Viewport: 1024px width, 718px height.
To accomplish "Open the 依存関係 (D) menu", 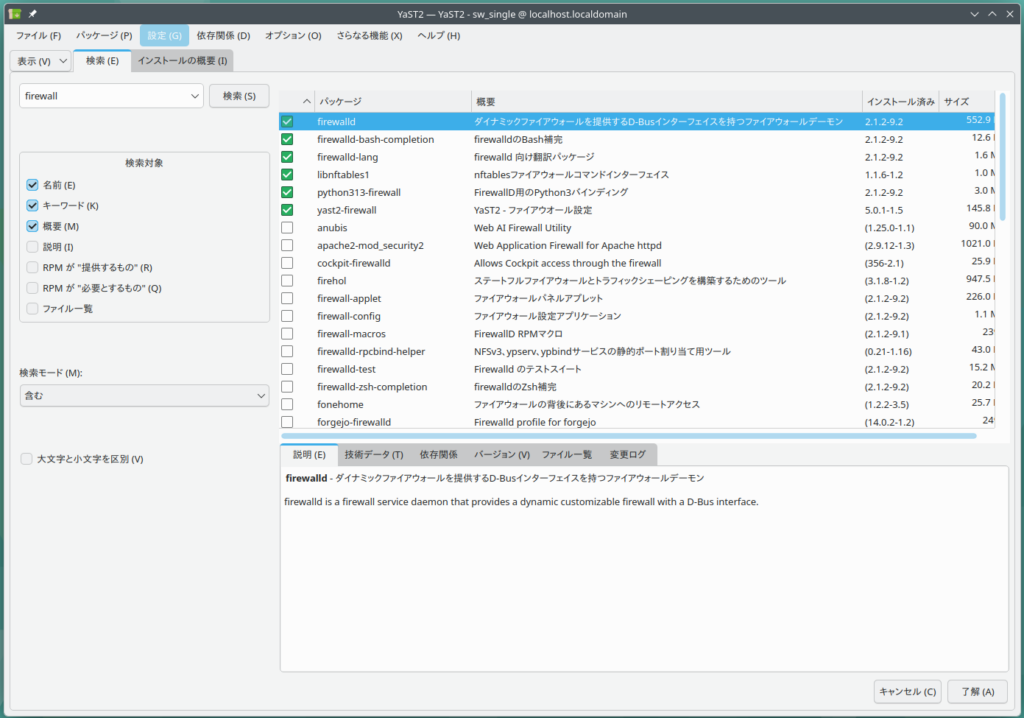I will [x=223, y=35].
